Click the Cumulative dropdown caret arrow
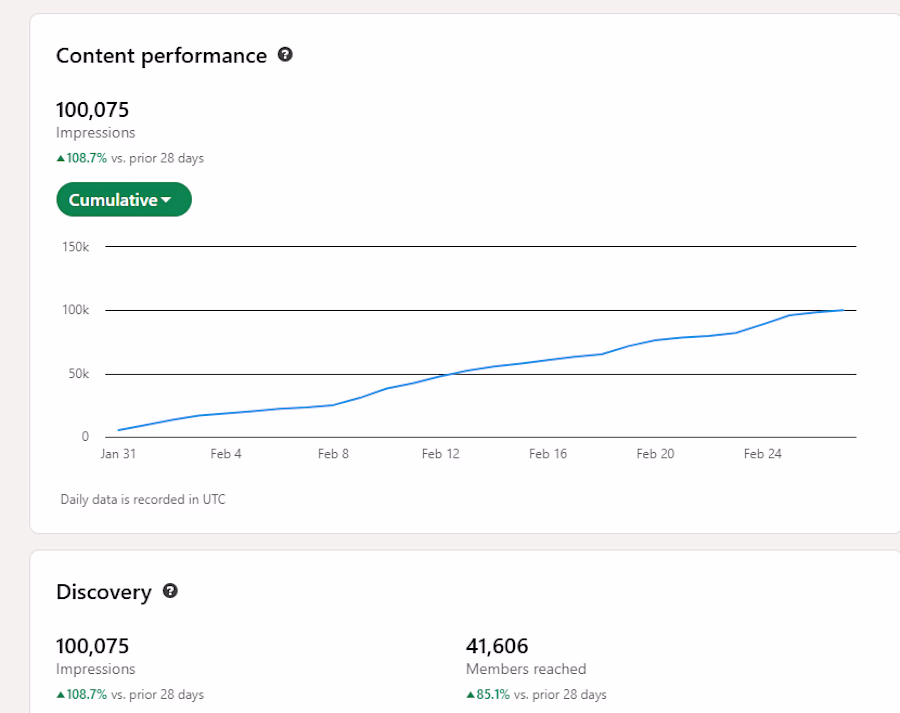The height and width of the screenshot is (713, 900). pos(166,200)
